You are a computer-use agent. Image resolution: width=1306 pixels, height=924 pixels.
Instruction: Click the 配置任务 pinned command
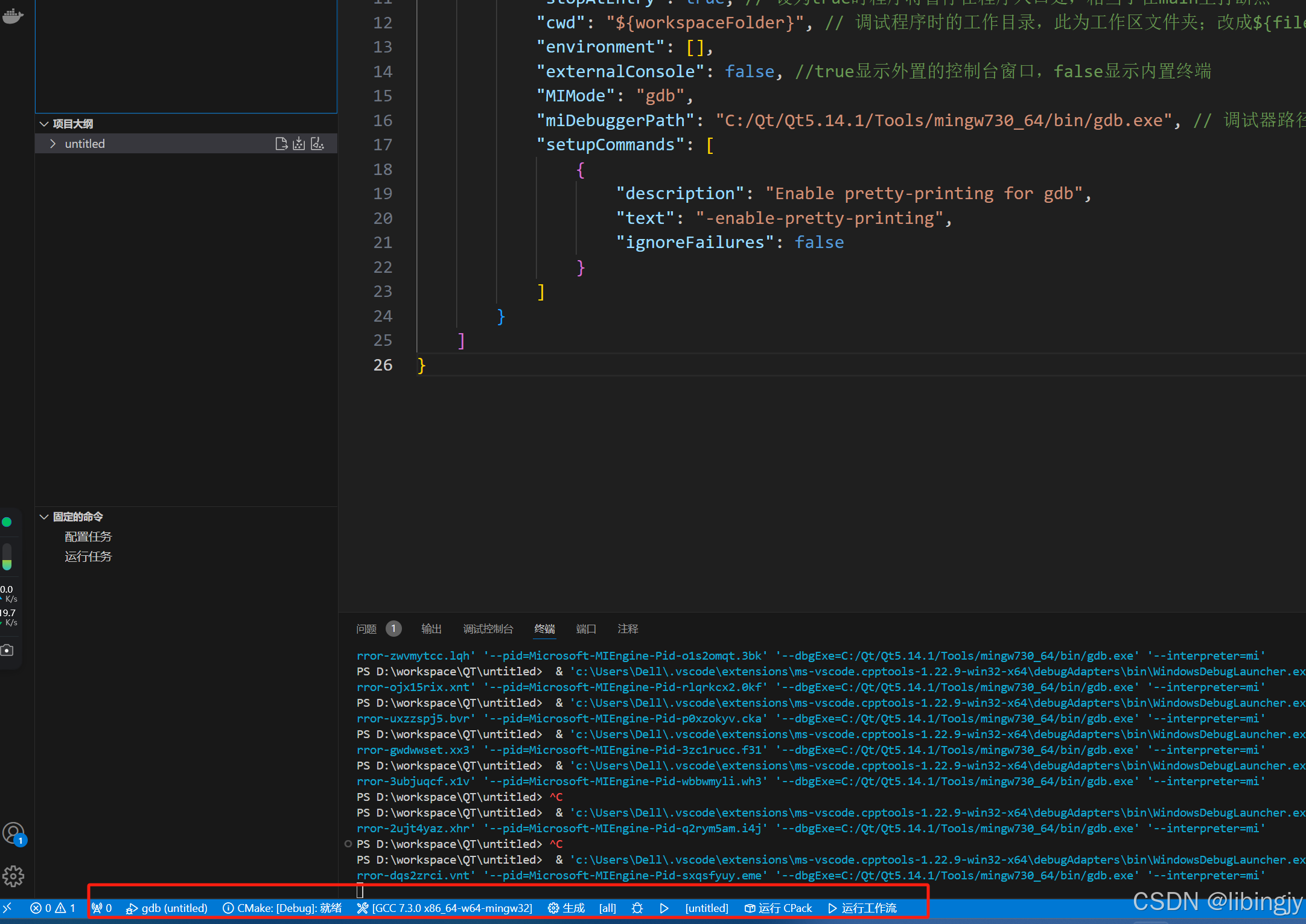coord(88,537)
